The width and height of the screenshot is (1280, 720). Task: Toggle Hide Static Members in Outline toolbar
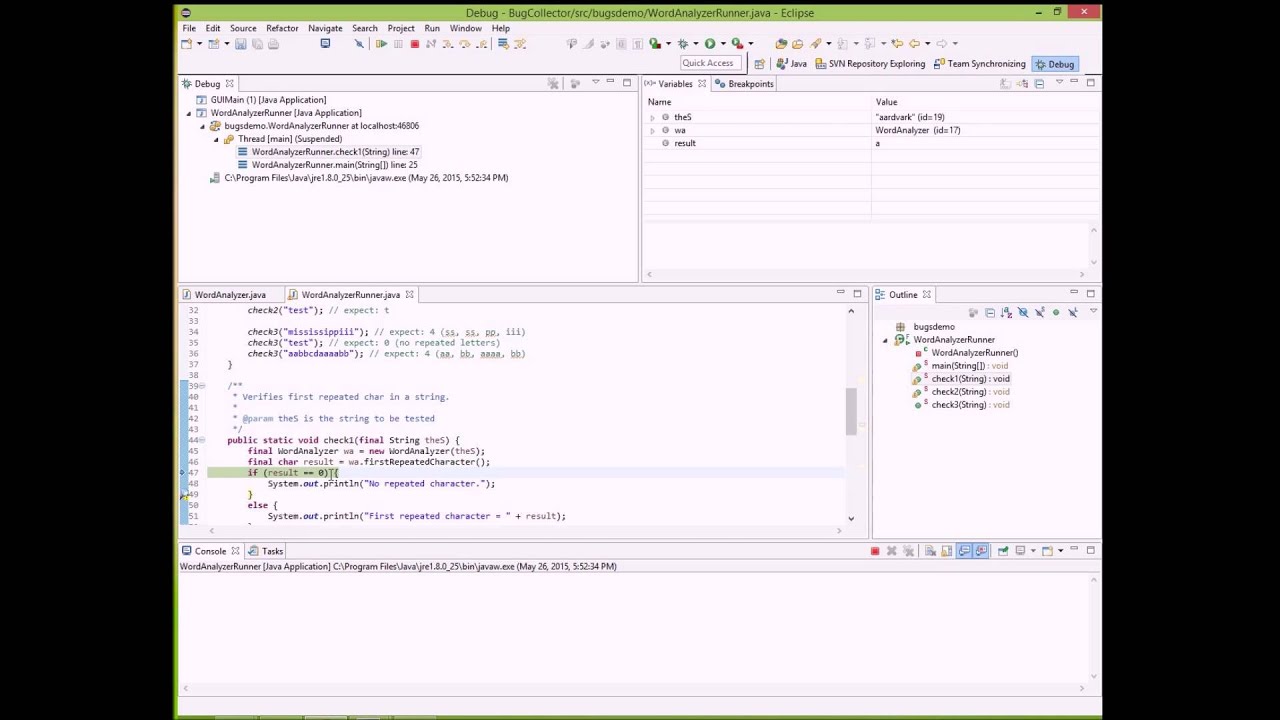point(1040,312)
